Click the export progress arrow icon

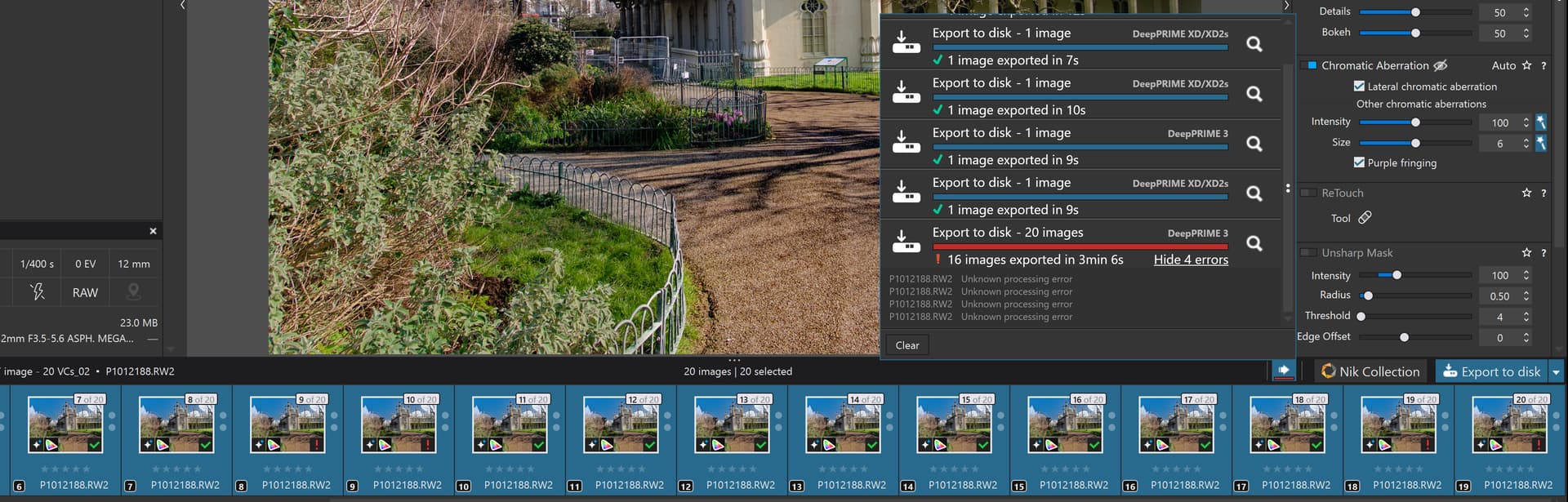click(x=1284, y=371)
